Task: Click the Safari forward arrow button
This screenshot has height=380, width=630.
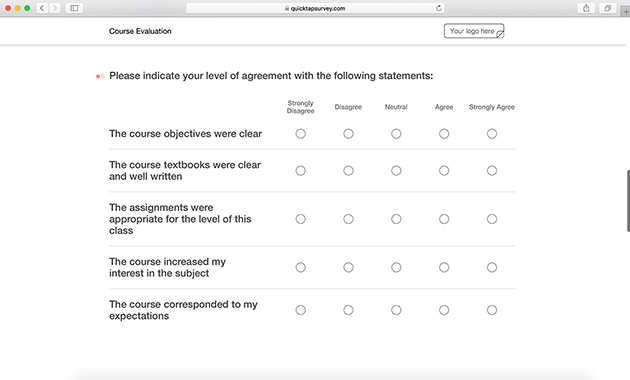Action: (x=55, y=8)
